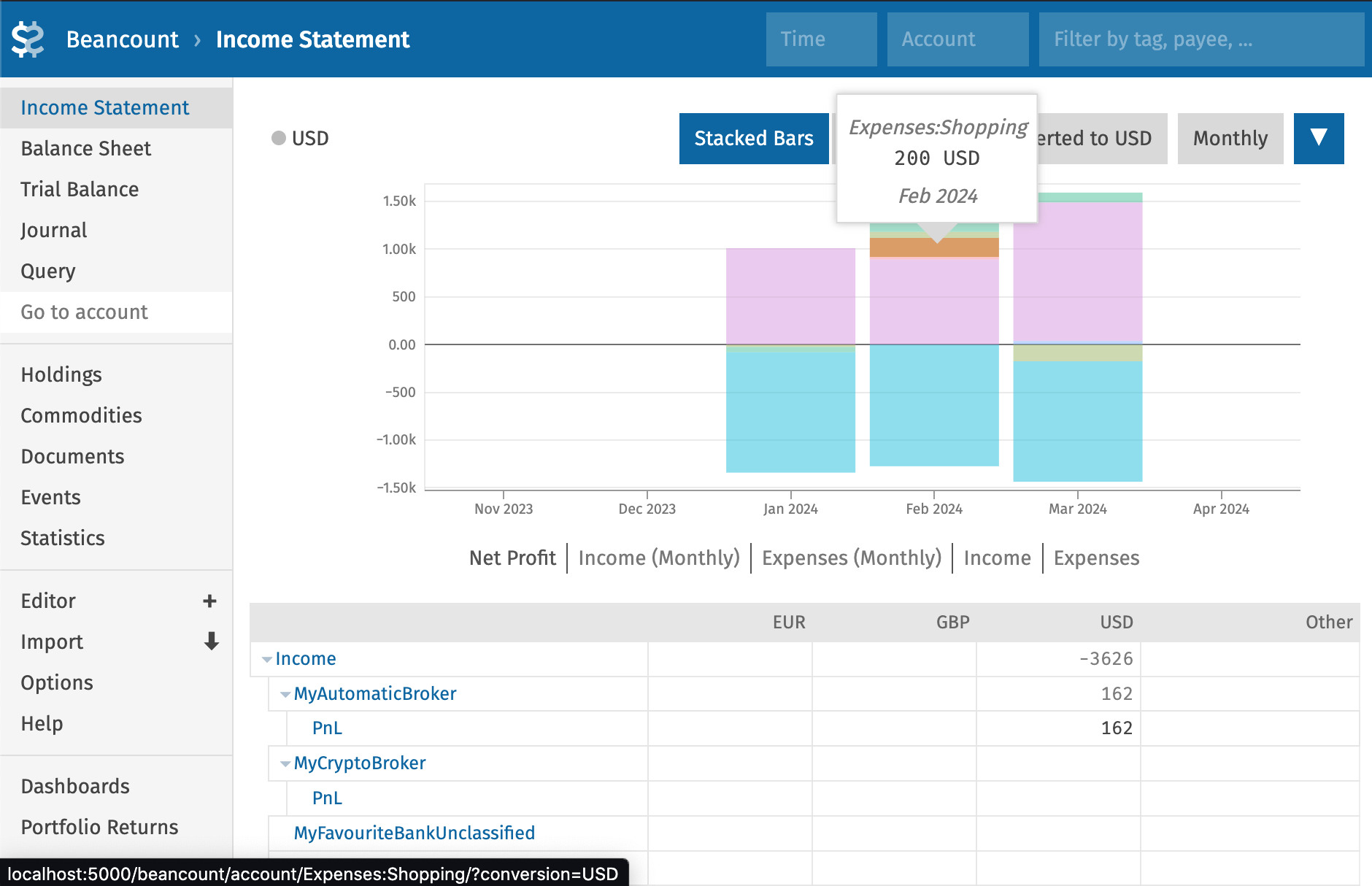
Task: Open Income Statement in the sidebar
Action: point(116,108)
